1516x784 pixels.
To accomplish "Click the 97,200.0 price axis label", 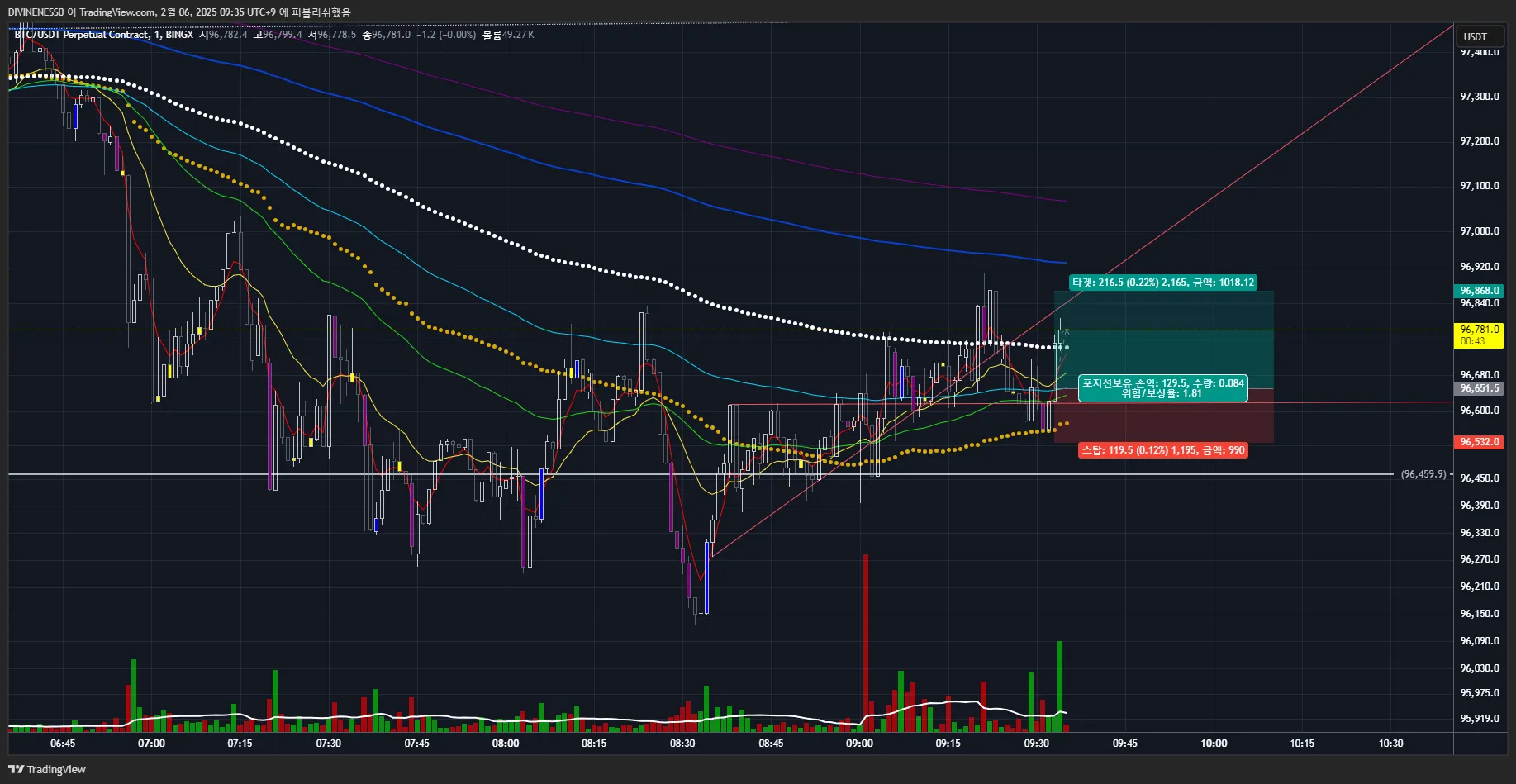I will pos(1480,141).
